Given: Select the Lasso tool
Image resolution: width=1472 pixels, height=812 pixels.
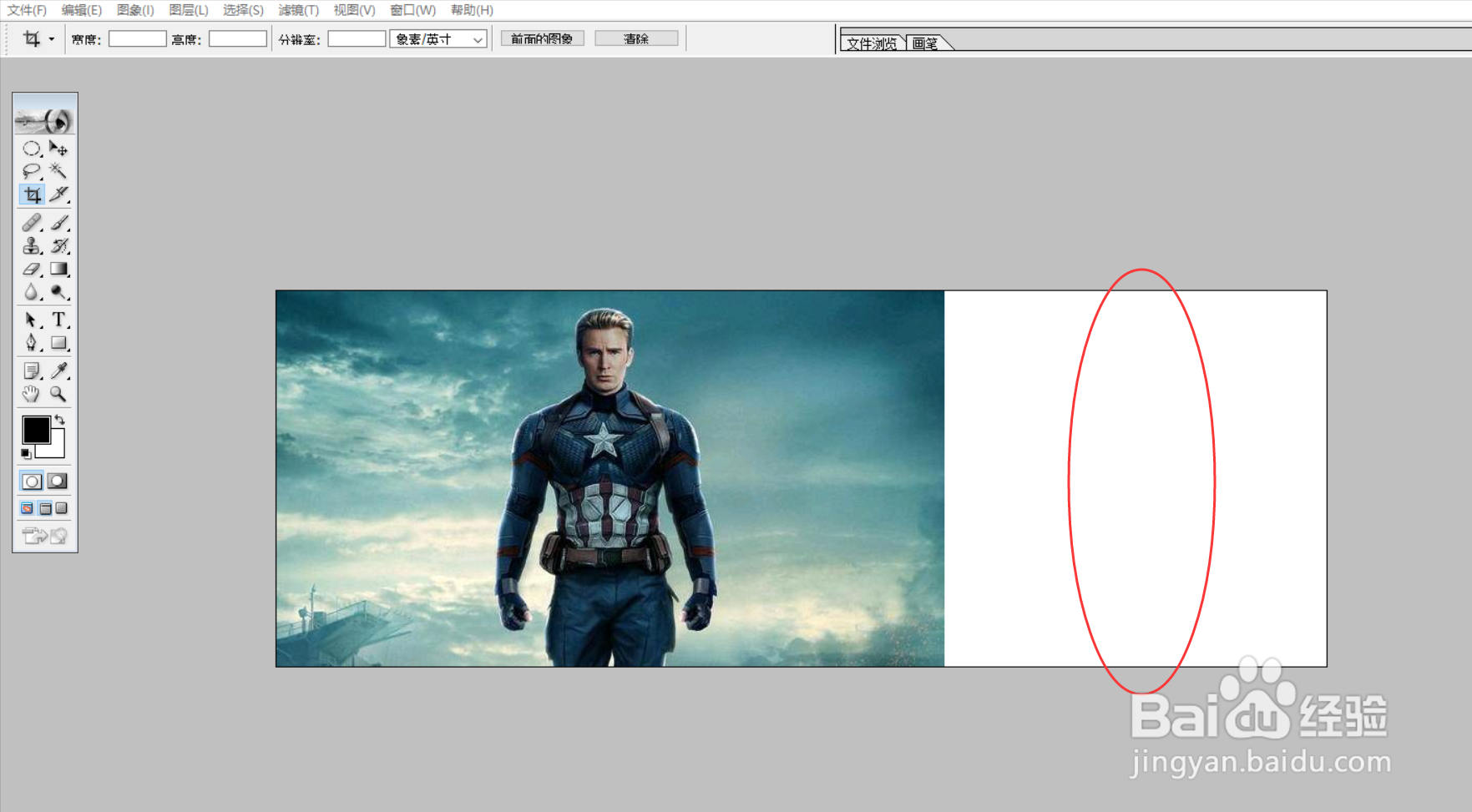Looking at the screenshot, I should (32, 171).
